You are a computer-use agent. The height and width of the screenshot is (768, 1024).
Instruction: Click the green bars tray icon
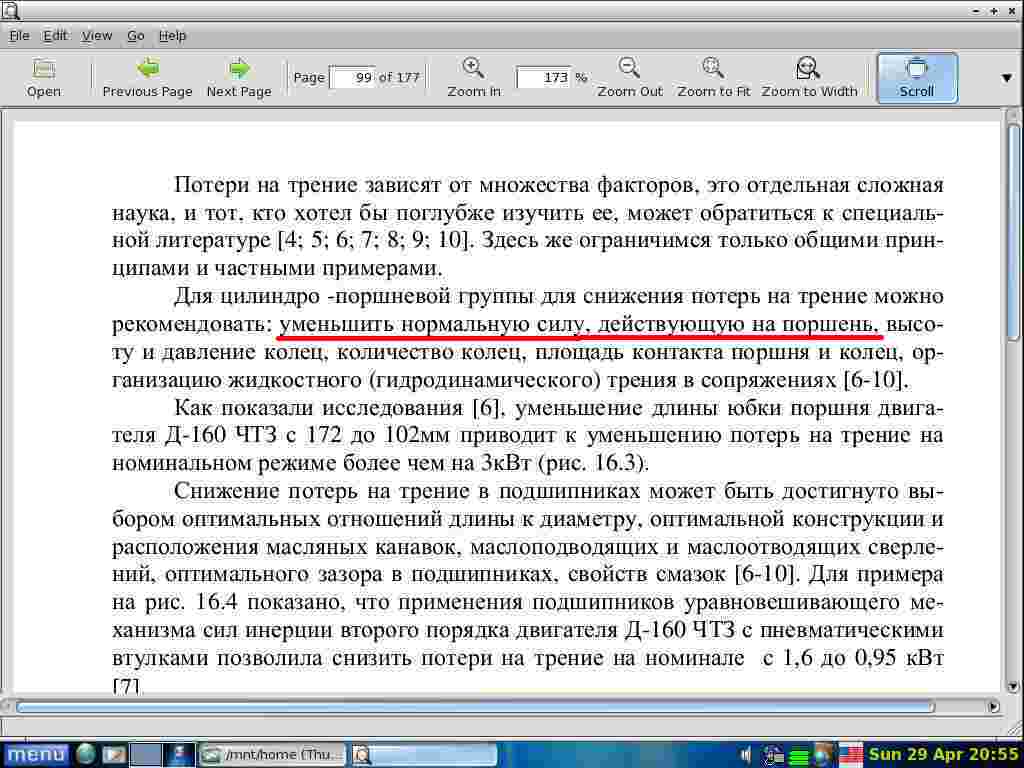pyautogui.click(x=799, y=756)
